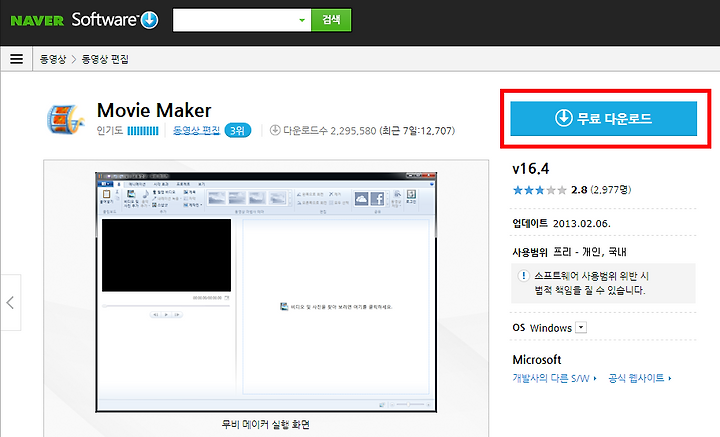Click the play button in screenshot
720x437 pixels.
click(x=166, y=315)
